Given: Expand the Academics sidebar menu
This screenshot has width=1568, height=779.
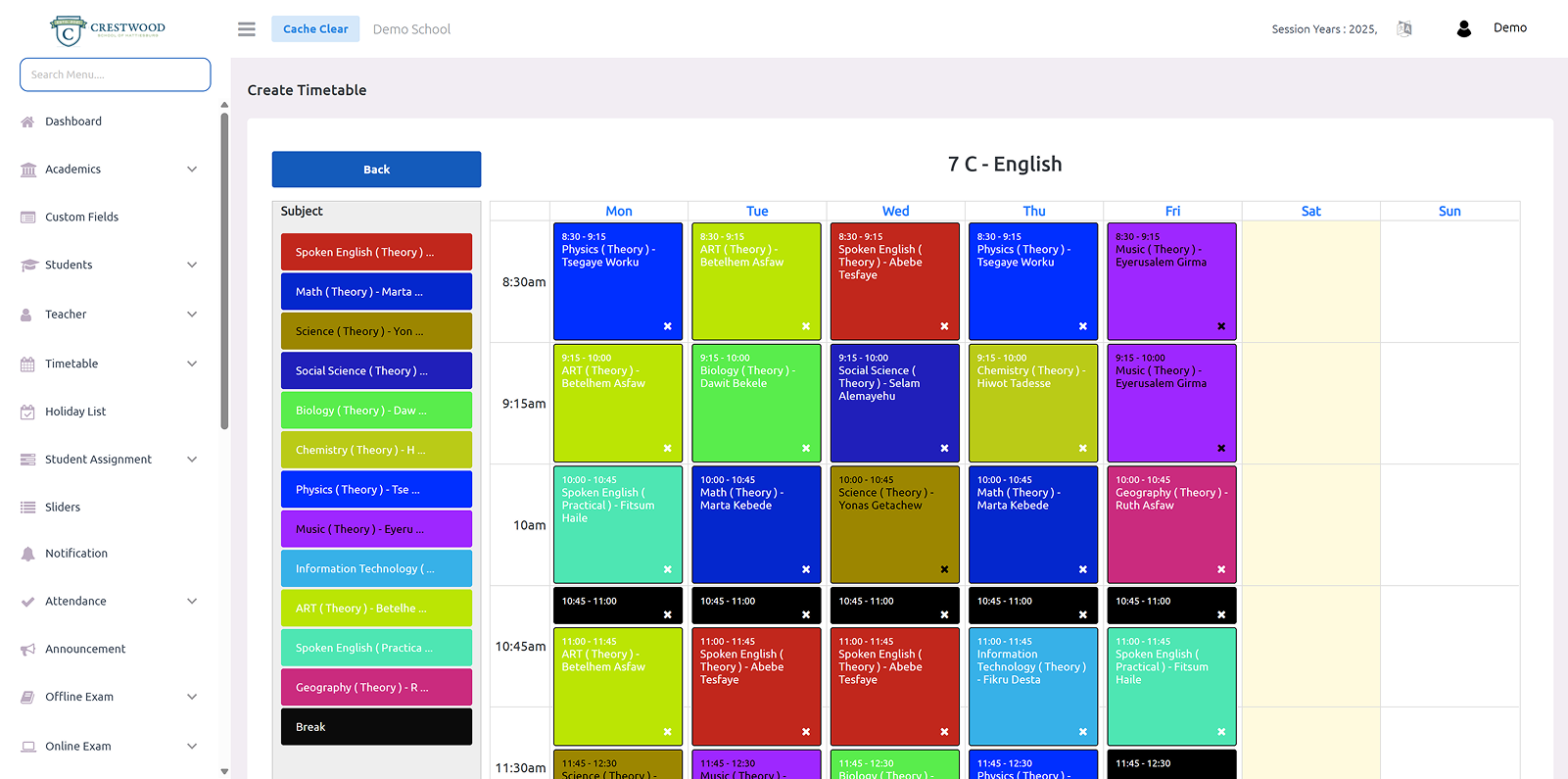Looking at the screenshot, I should pos(192,170).
